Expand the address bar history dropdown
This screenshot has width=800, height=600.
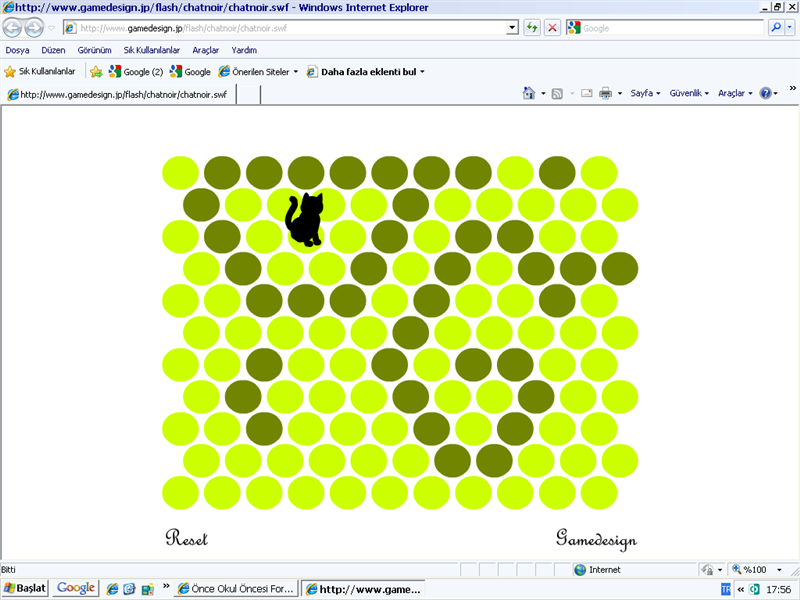tap(512, 28)
